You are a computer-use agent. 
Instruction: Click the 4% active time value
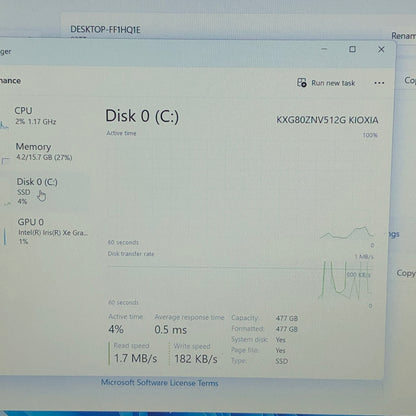116,329
